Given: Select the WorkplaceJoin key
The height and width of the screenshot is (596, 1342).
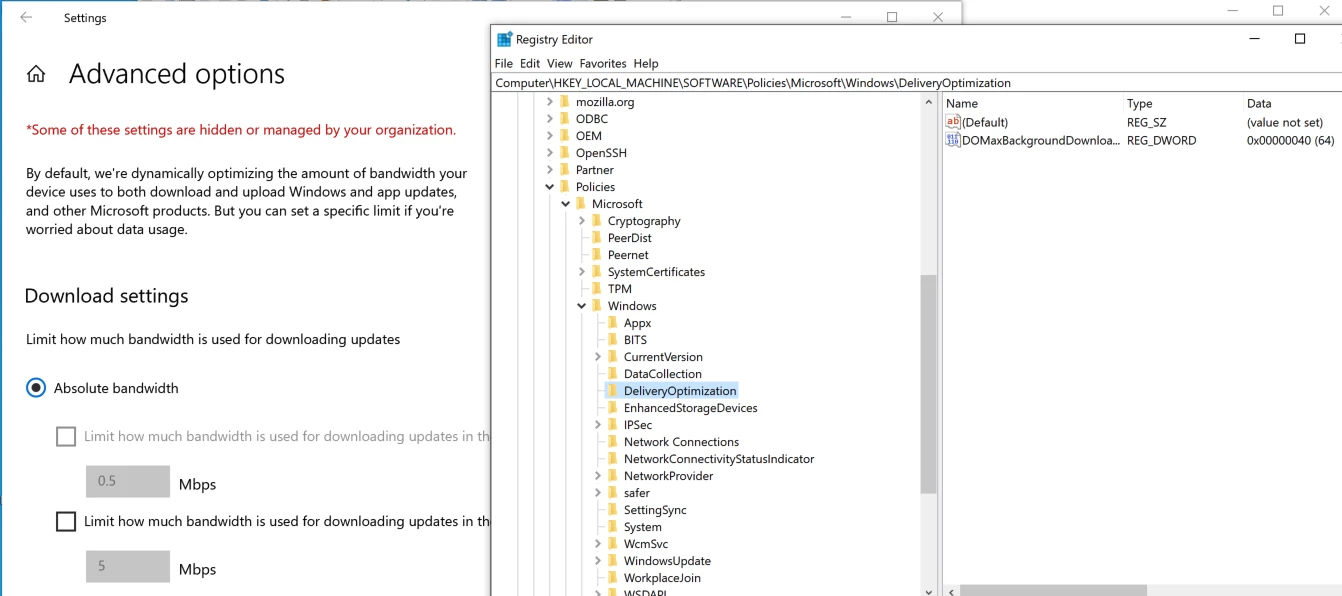Looking at the screenshot, I should click(662, 578).
